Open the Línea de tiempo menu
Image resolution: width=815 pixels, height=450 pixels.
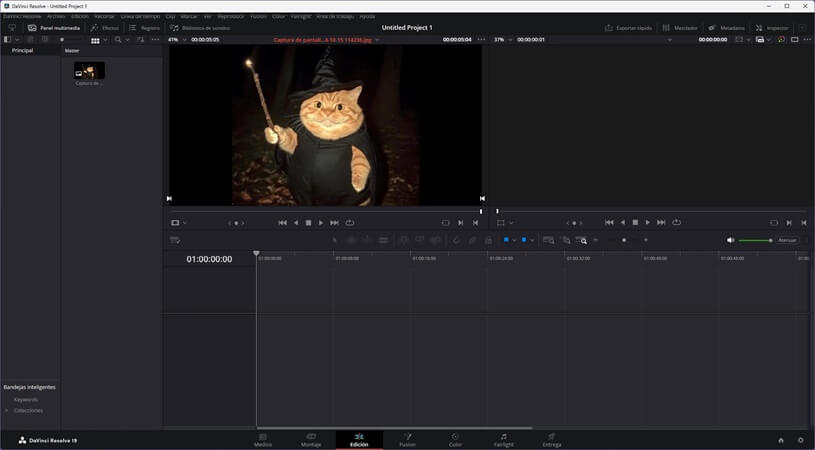(x=140, y=17)
